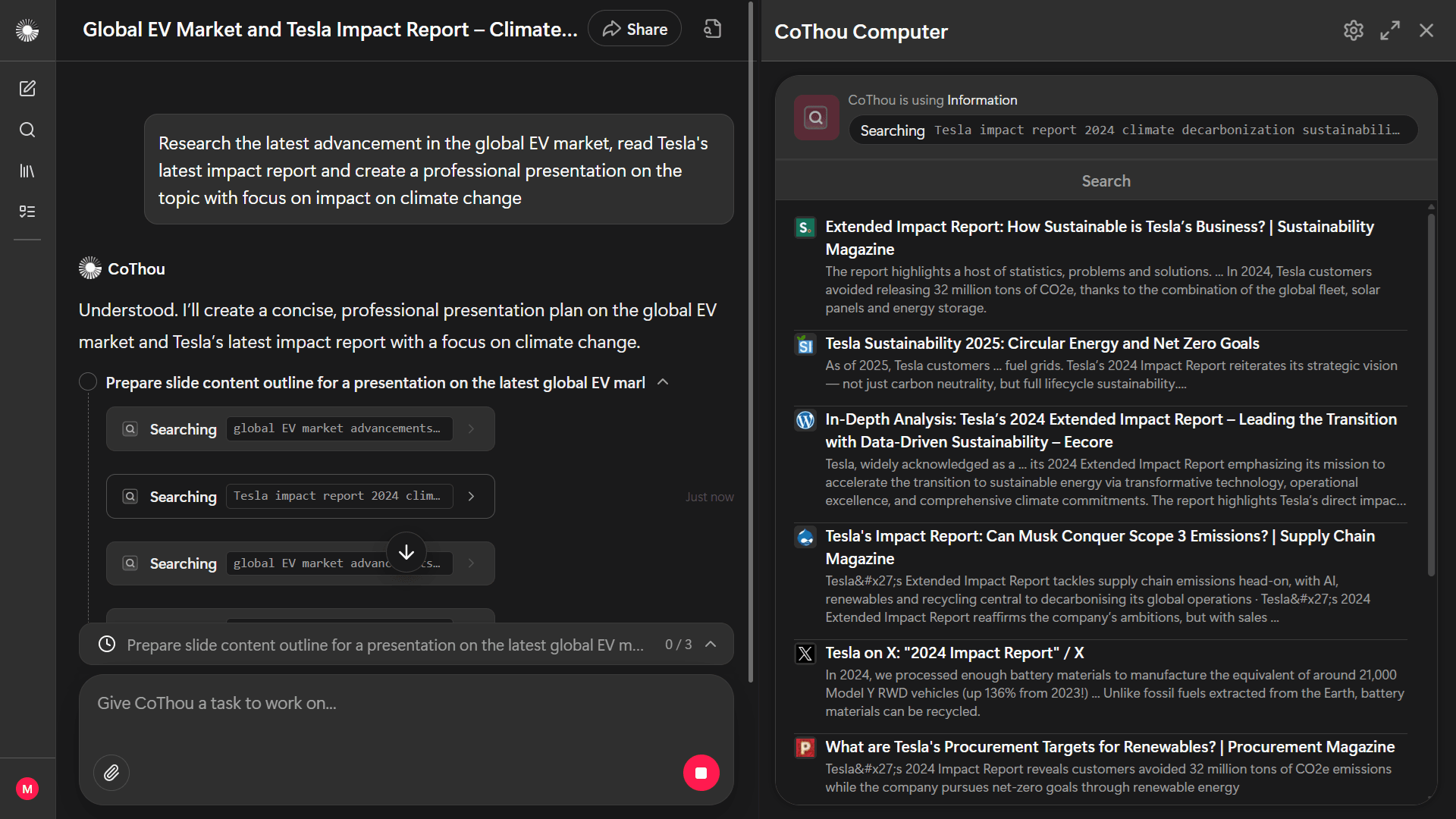Select the search icon in the left sidebar
This screenshot has height=819, width=1456.
(27, 130)
